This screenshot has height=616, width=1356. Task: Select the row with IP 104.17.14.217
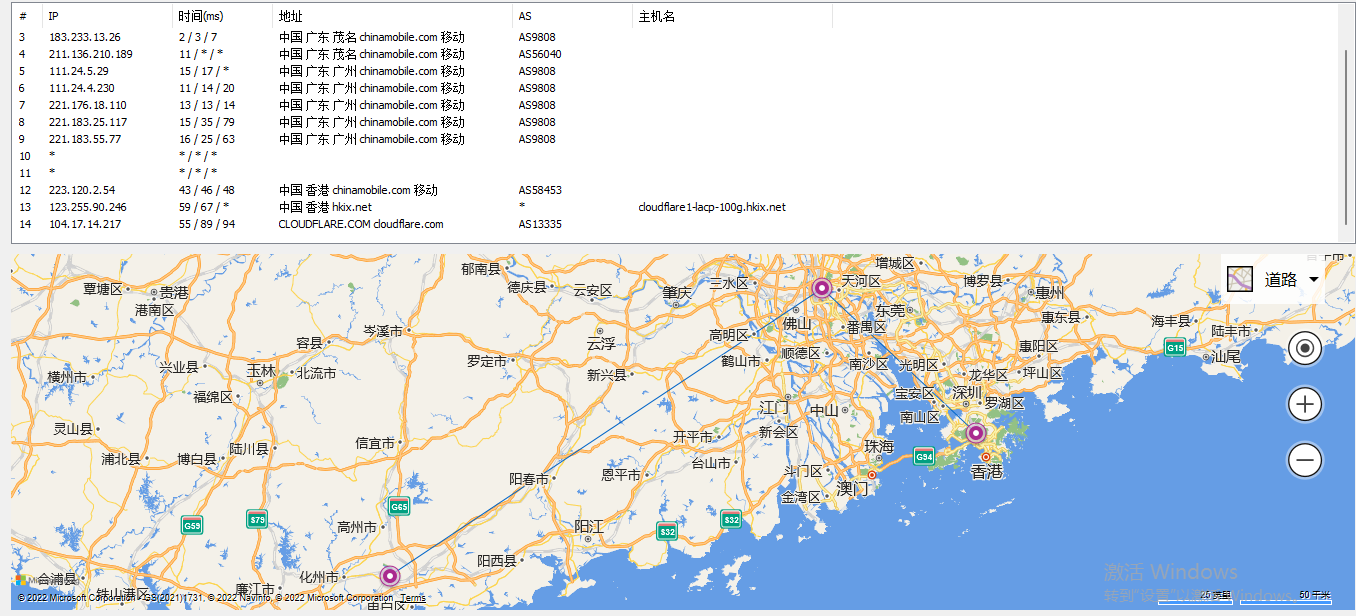point(675,224)
